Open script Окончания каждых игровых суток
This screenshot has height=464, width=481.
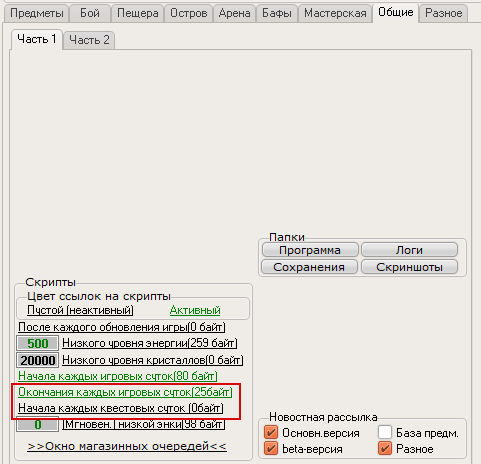pos(125,392)
